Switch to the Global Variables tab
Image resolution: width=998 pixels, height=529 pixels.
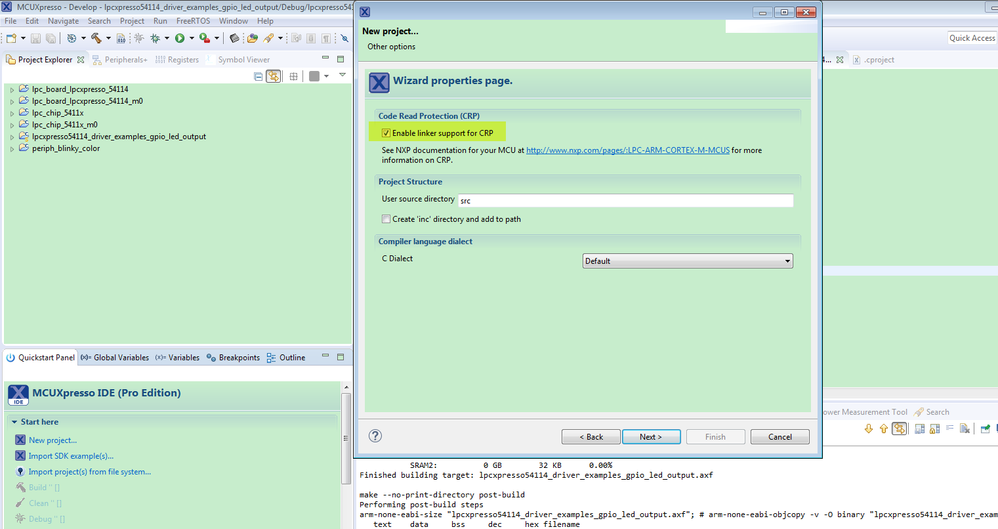click(x=115, y=357)
